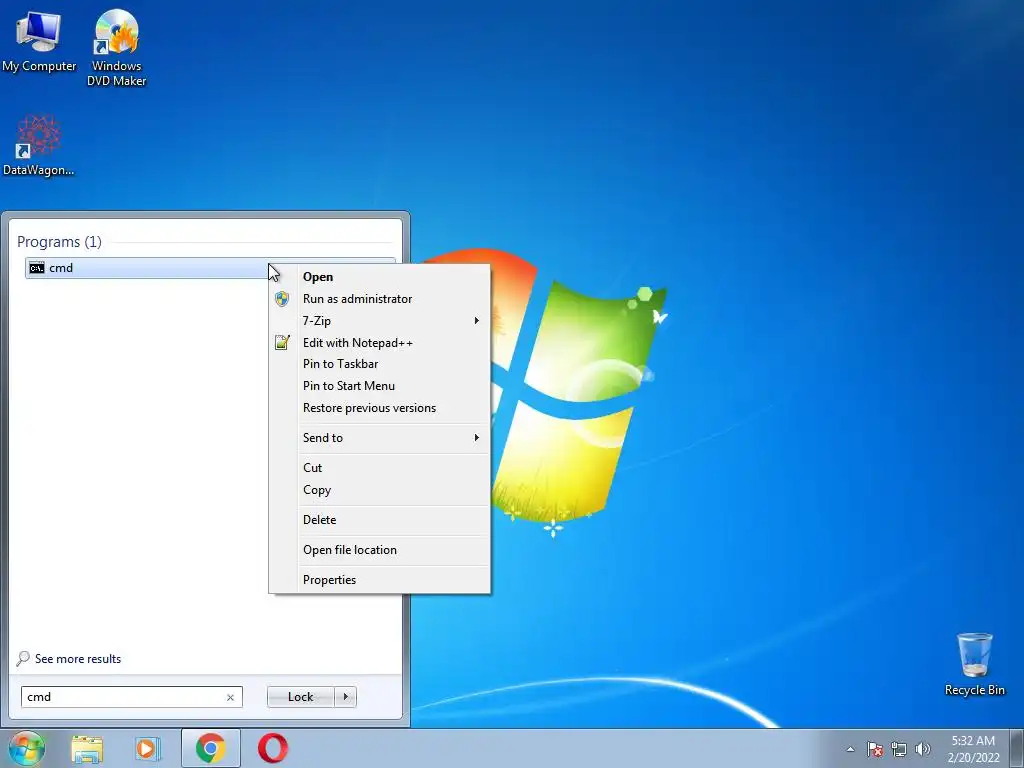Choose Run as administrator

[x=379, y=299]
